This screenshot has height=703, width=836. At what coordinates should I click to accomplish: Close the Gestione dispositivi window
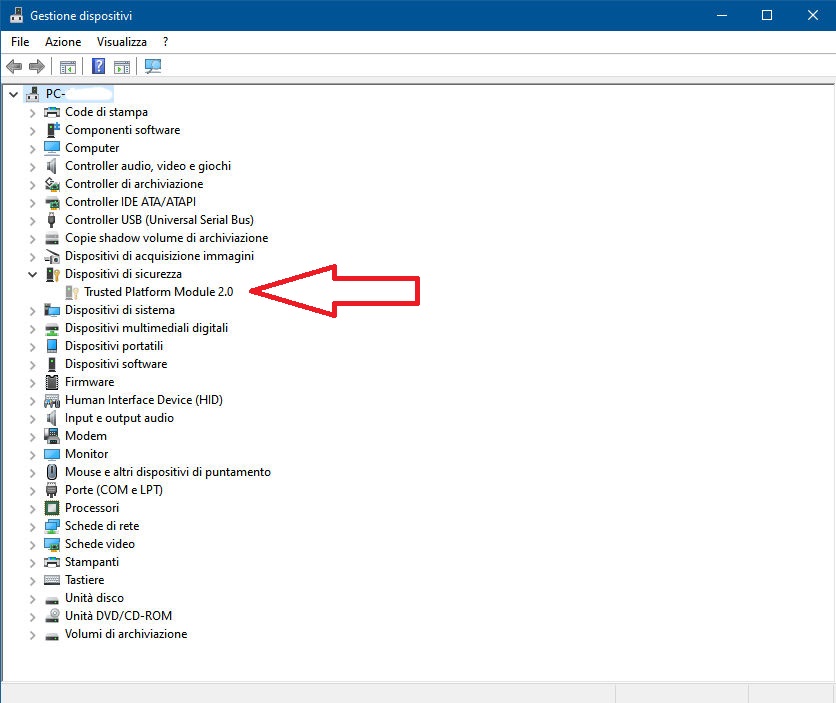[813, 15]
